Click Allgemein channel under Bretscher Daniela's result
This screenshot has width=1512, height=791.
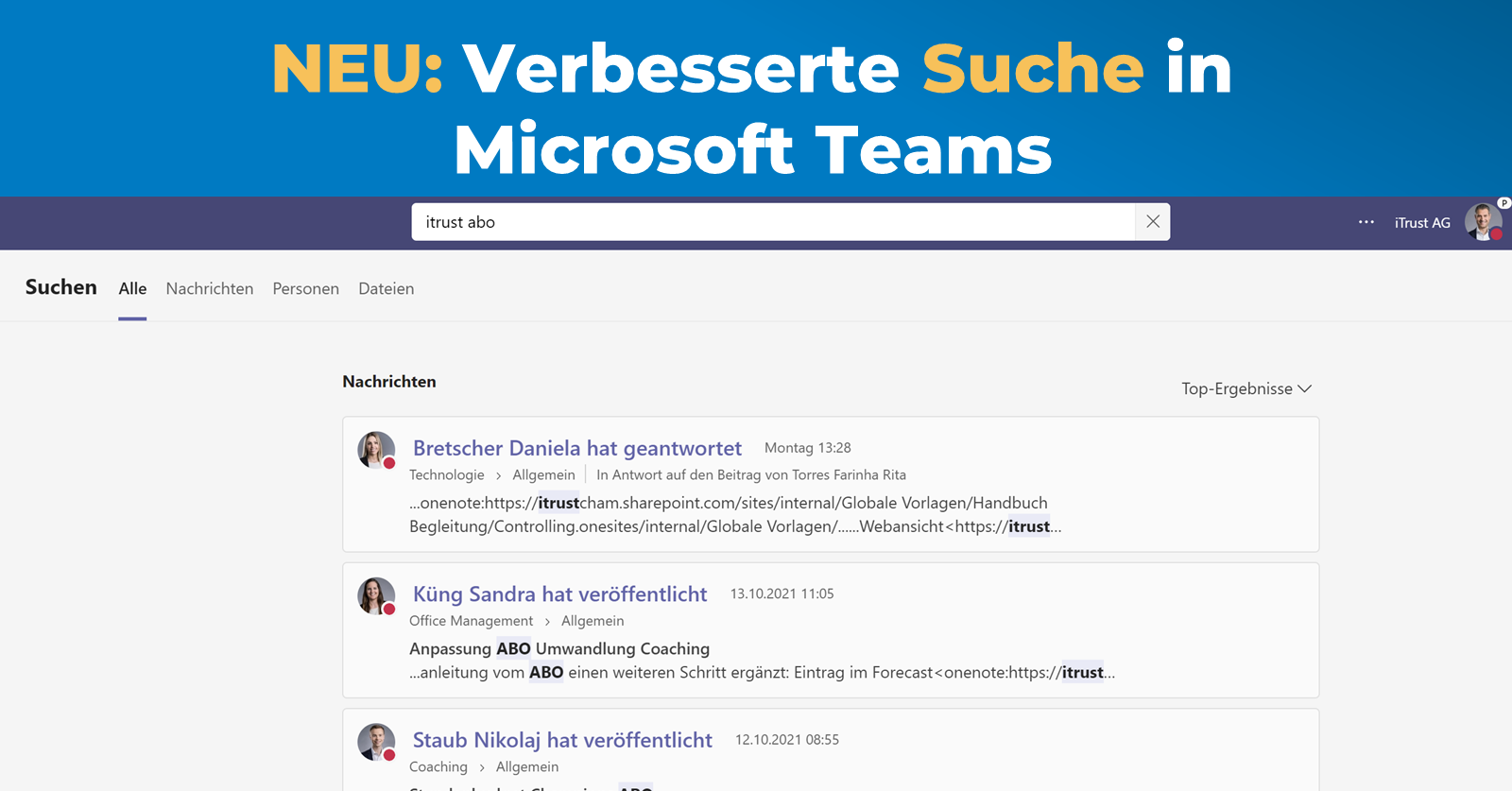pos(543,474)
